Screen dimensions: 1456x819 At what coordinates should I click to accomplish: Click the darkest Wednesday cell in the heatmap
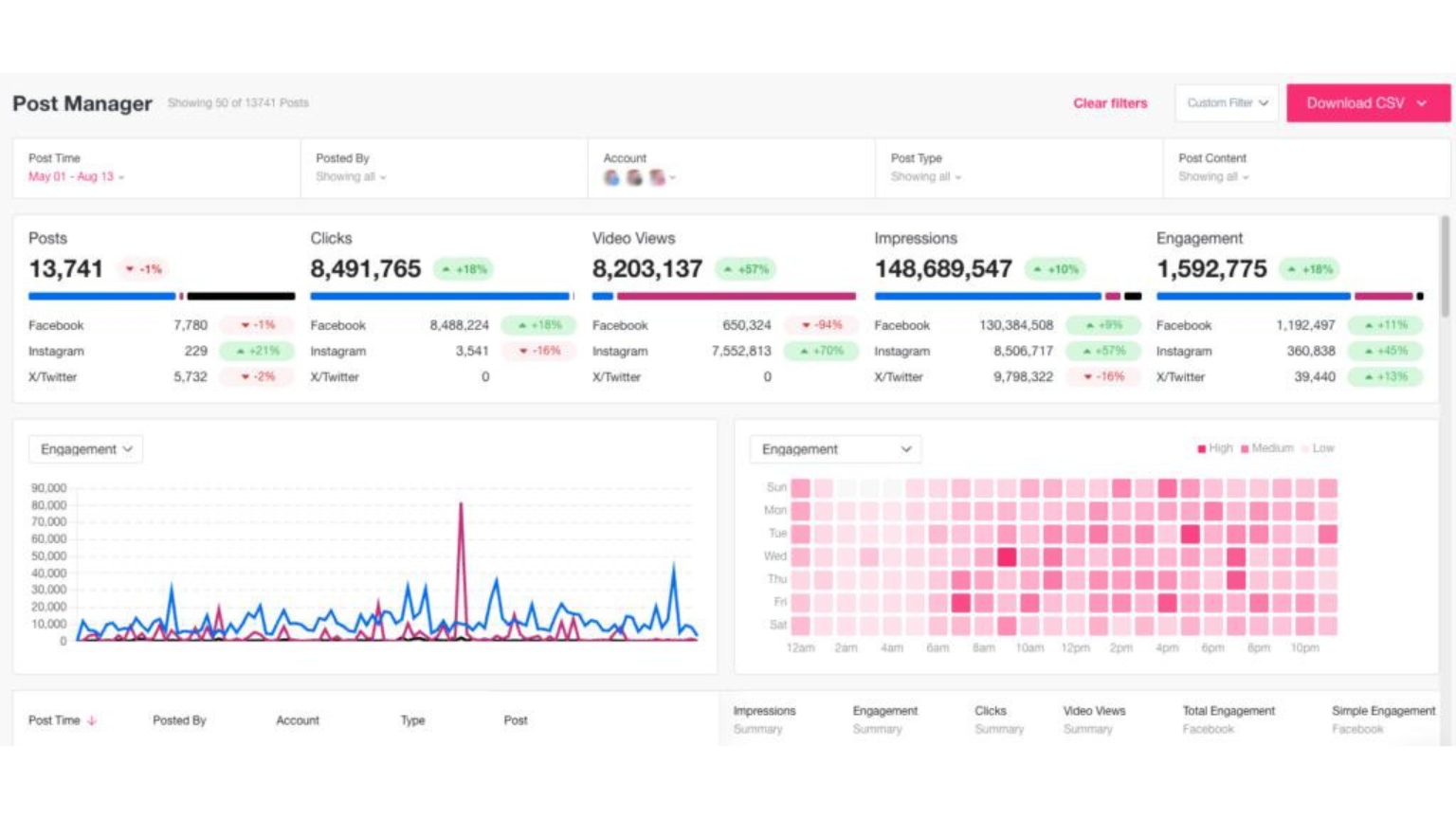[x=1008, y=556]
